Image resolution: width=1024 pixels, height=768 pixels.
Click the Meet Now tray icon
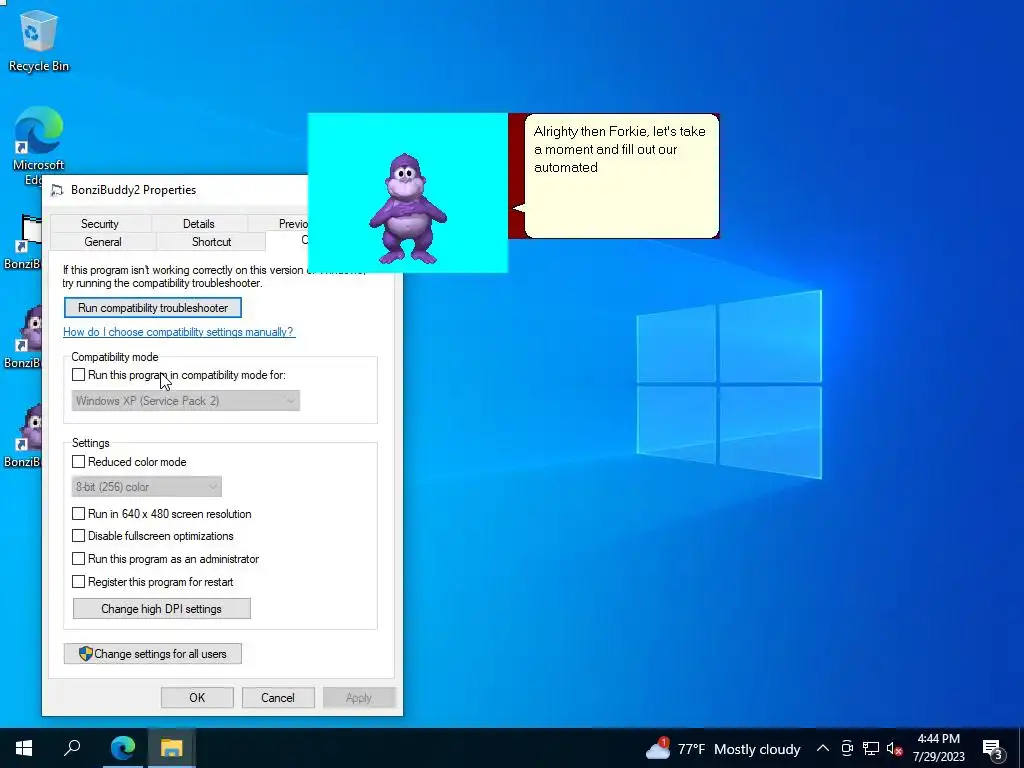(x=847, y=748)
